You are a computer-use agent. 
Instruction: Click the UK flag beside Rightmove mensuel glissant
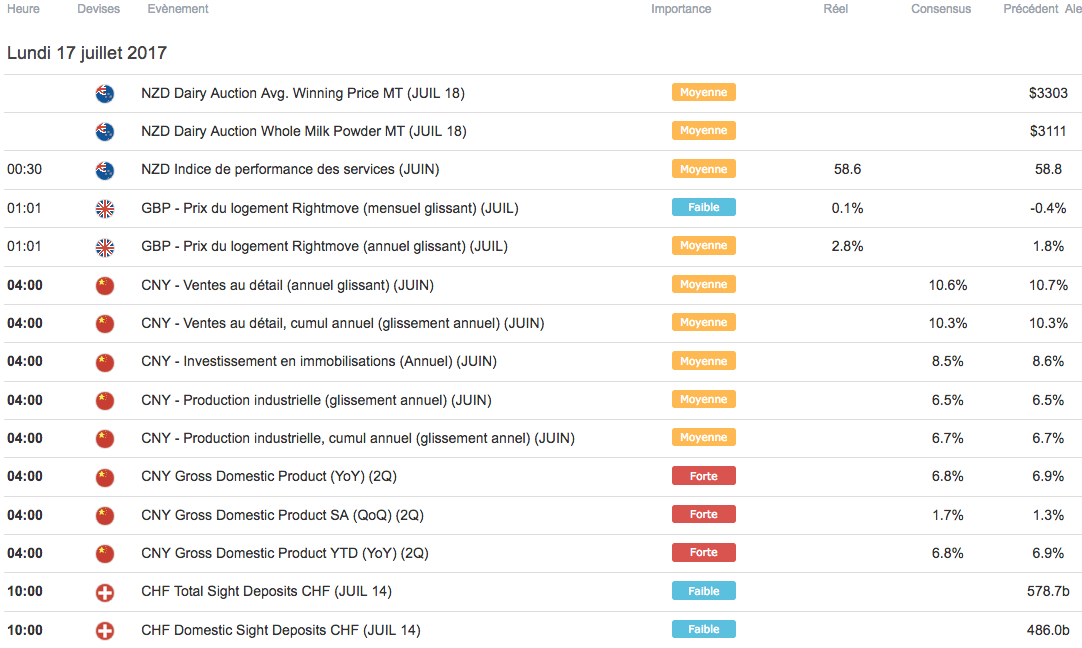tap(104, 209)
